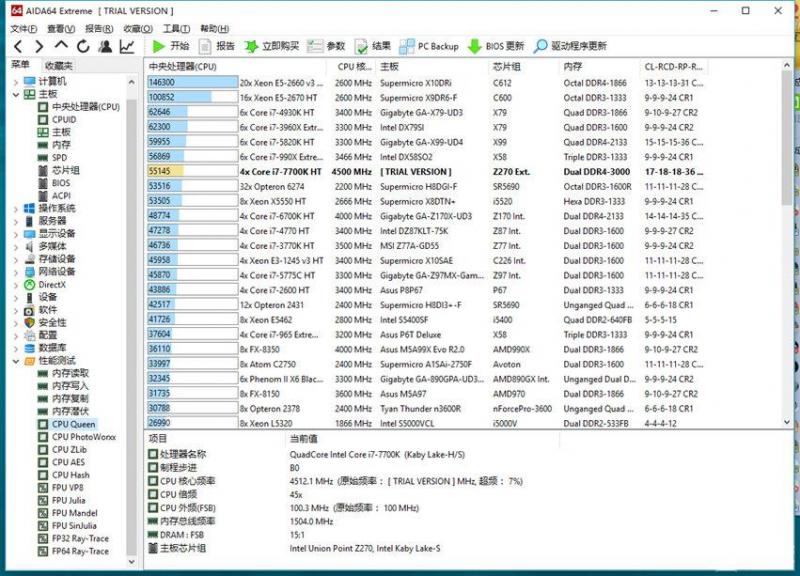Open 参数 parameters toolbar button

(x=327, y=46)
